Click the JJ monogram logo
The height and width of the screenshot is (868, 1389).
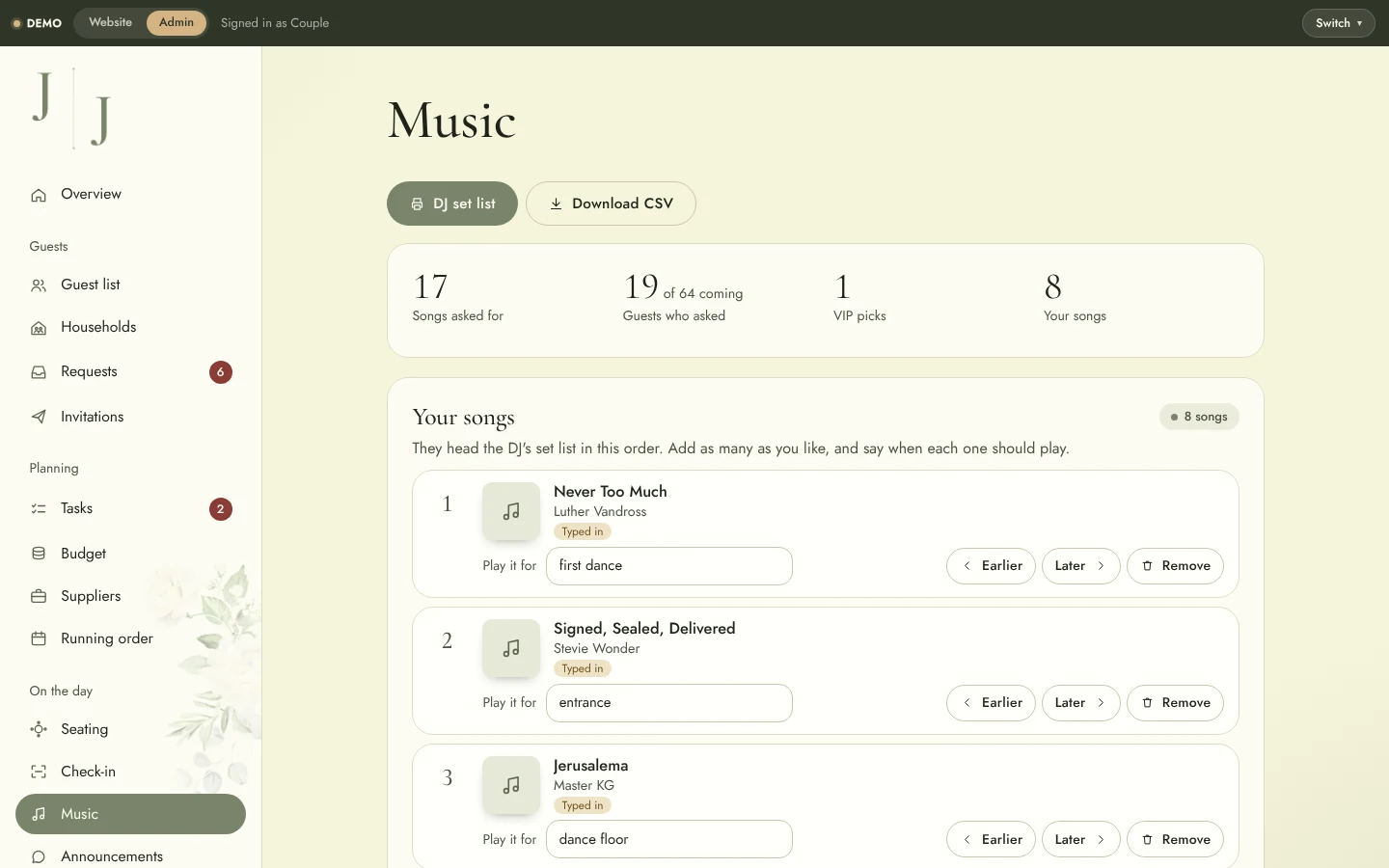tap(71, 109)
